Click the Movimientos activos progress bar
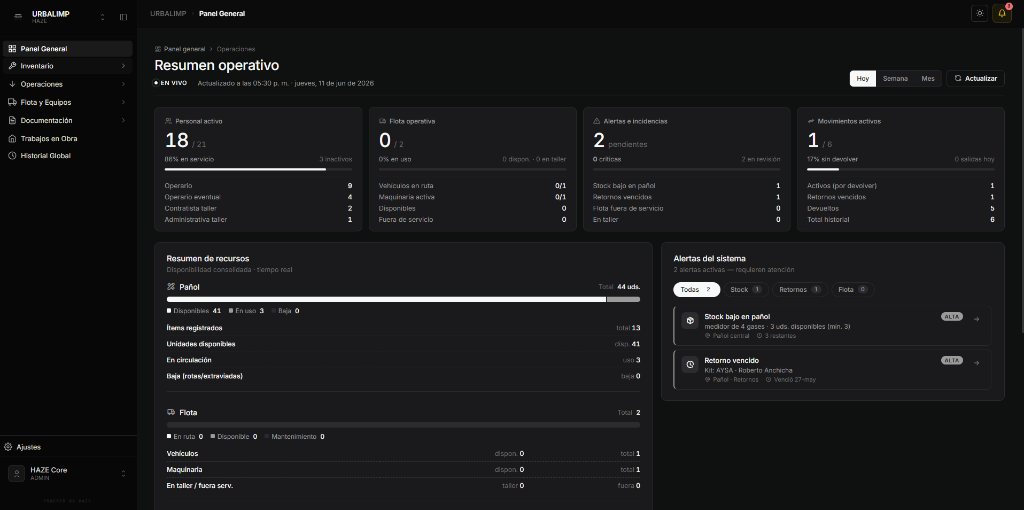 901,169
